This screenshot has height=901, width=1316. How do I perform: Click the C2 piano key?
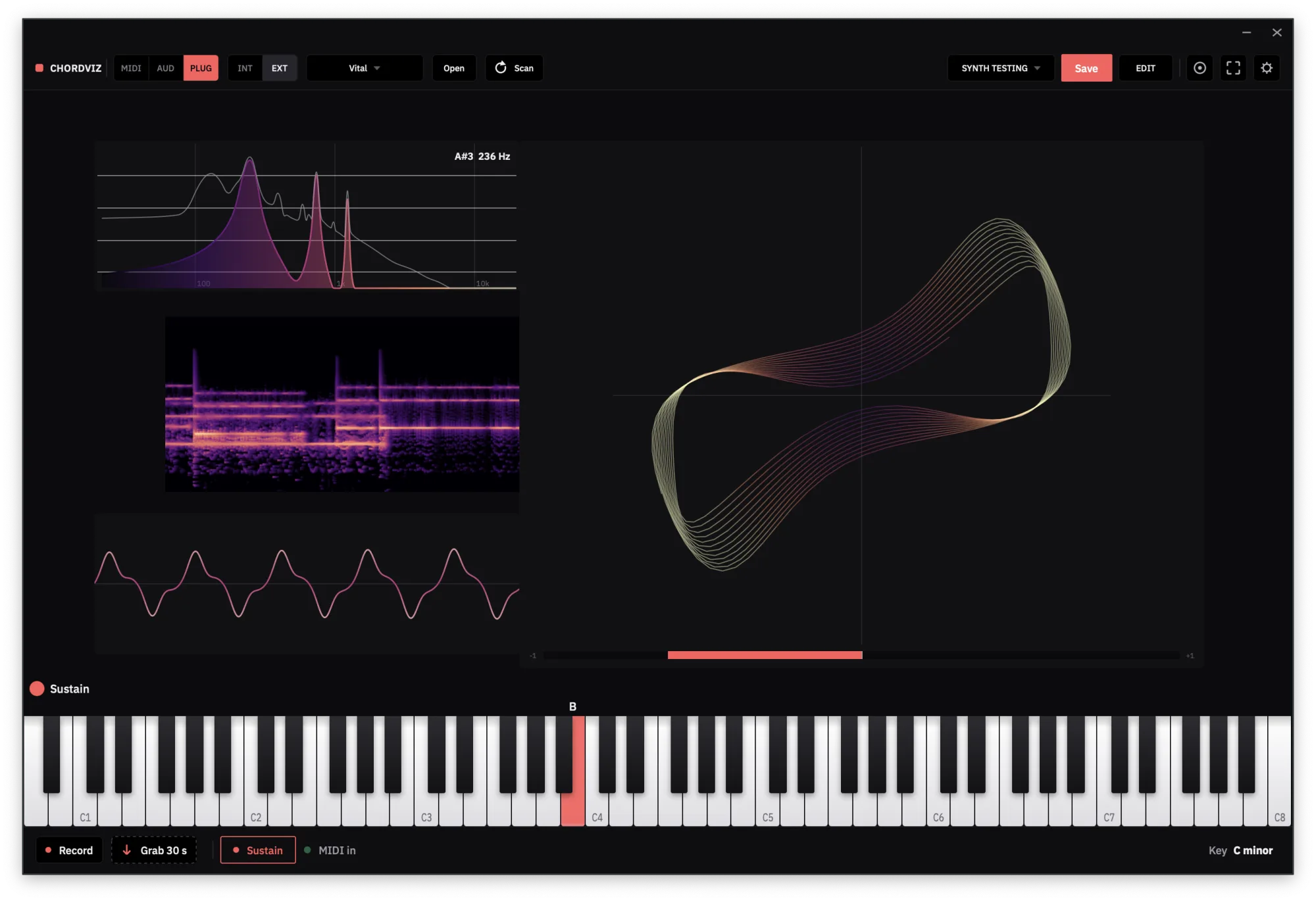255,809
